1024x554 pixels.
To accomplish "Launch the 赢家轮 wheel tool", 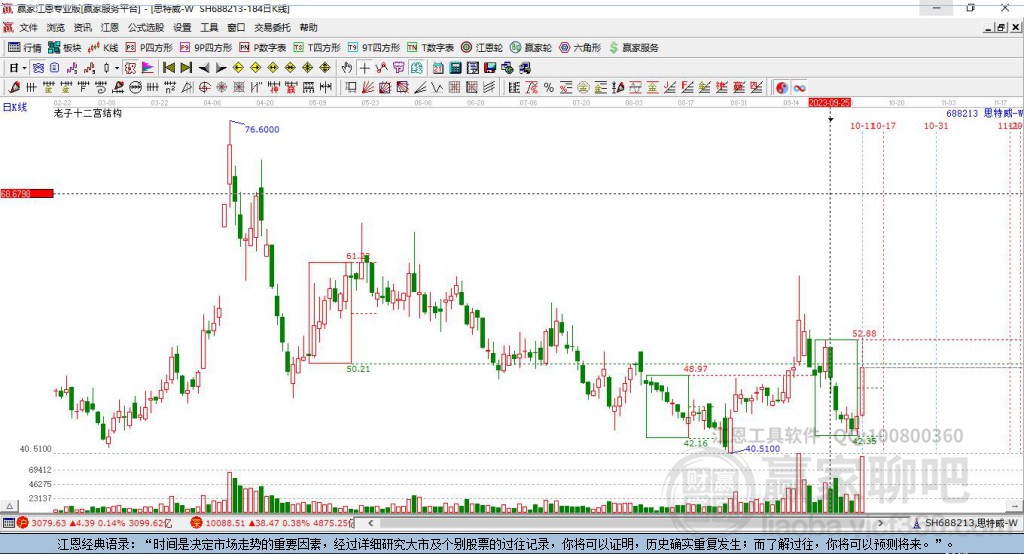I will (x=531, y=48).
